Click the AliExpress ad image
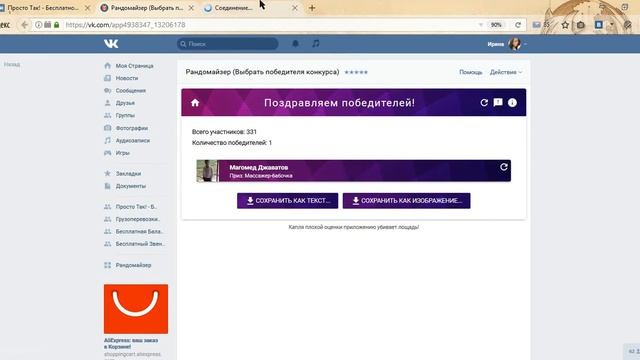640x360 pixels. pos(136,309)
